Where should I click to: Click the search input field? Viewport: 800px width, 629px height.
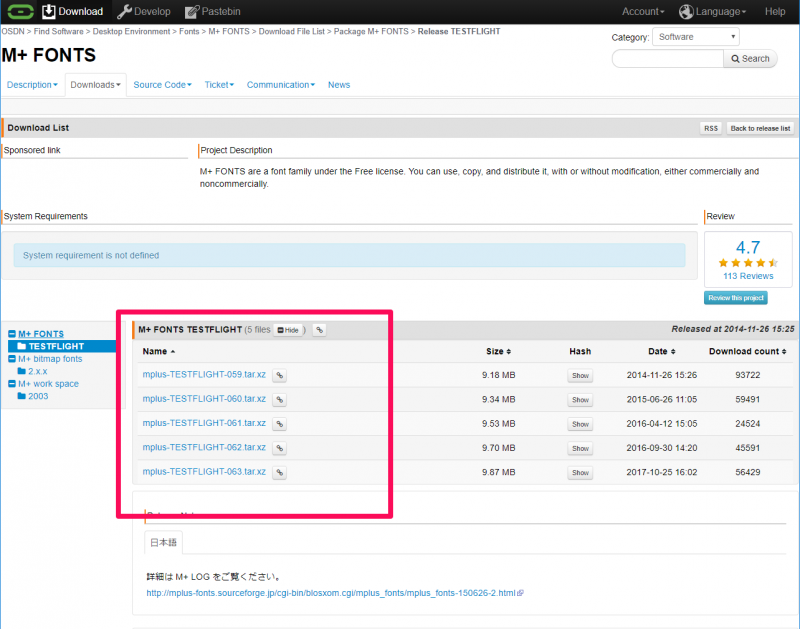pos(667,59)
